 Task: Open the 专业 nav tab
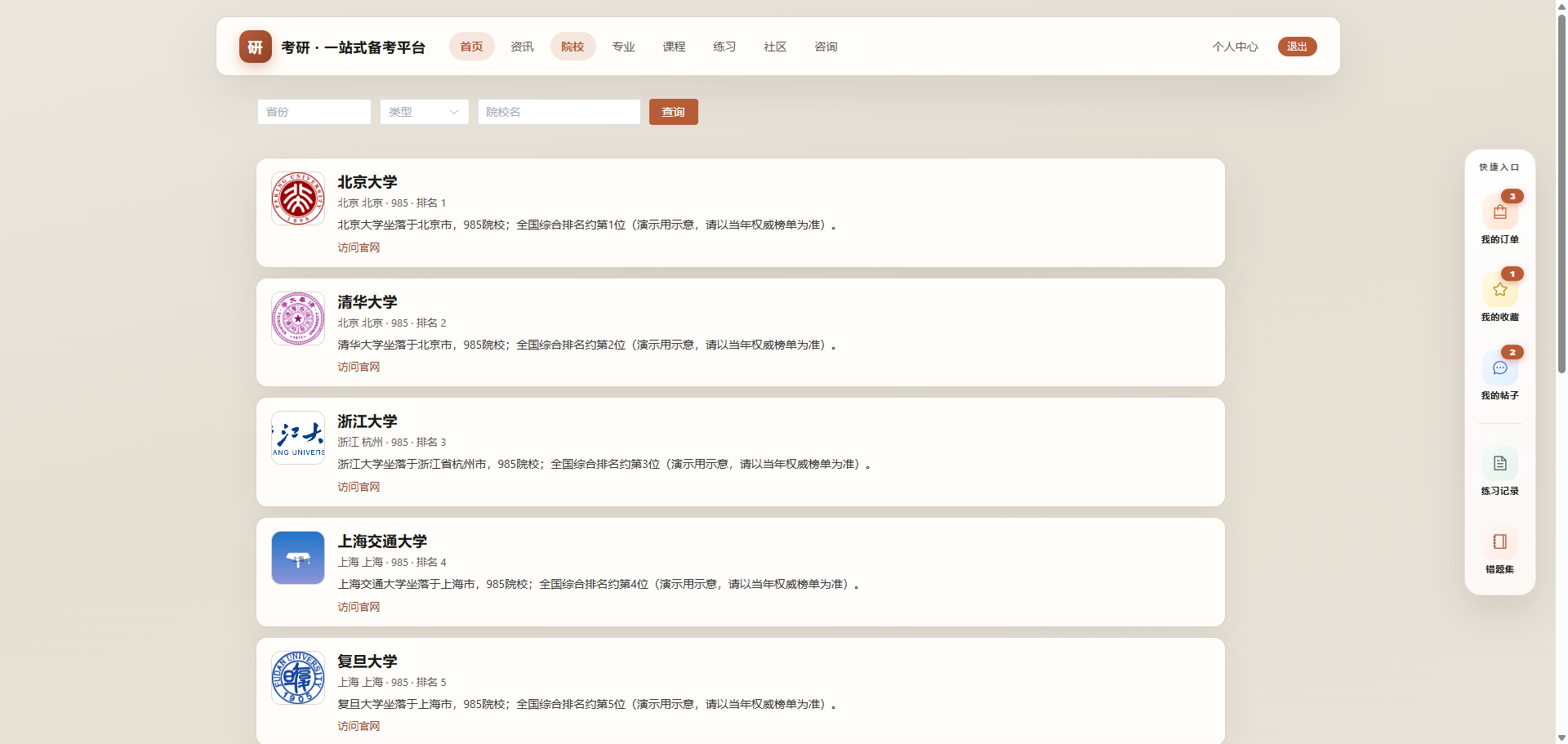click(x=623, y=47)
